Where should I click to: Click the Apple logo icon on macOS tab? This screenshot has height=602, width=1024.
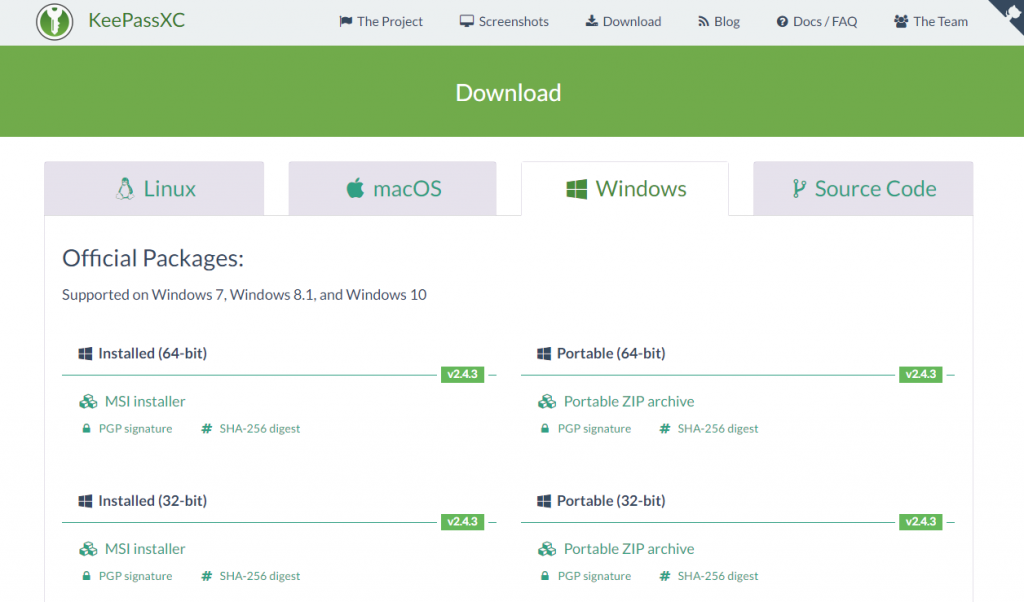point(355,188)
